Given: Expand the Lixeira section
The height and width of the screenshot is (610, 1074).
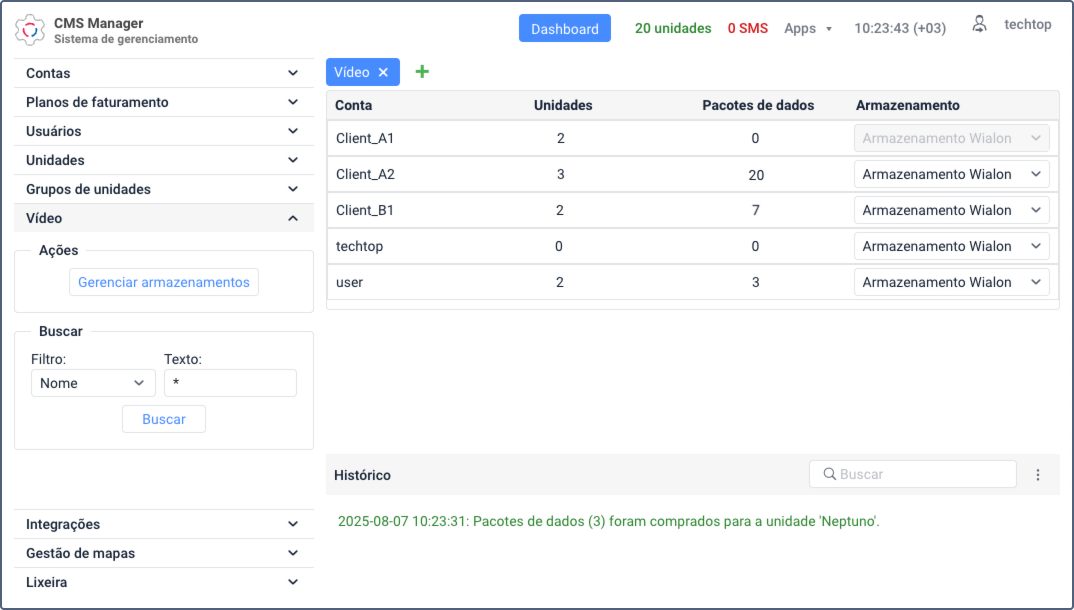Looking at the screenshot, I should click(164, 582).
